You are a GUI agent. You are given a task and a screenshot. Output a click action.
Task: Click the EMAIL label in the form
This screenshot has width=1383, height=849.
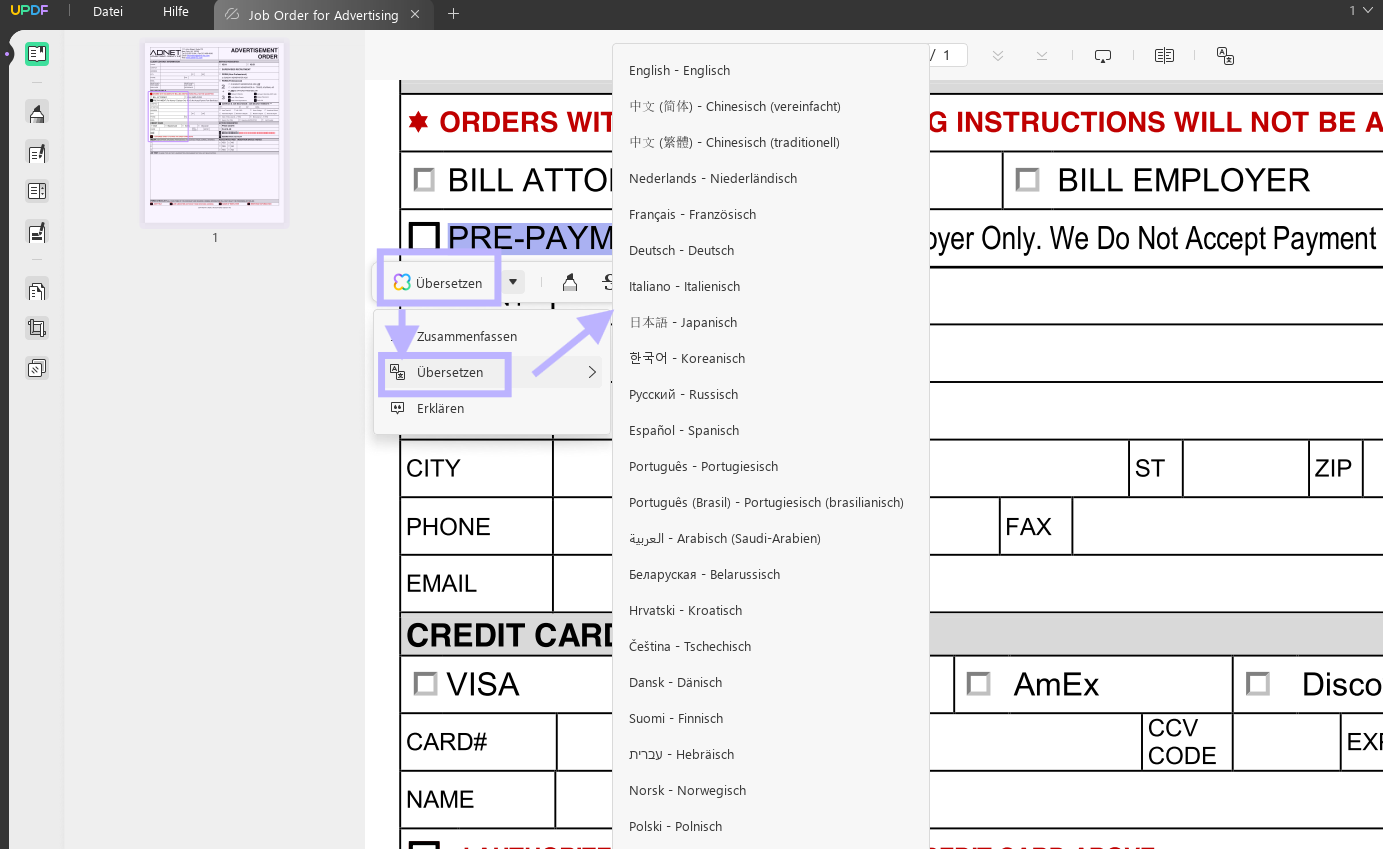click(x=441, y=584)
